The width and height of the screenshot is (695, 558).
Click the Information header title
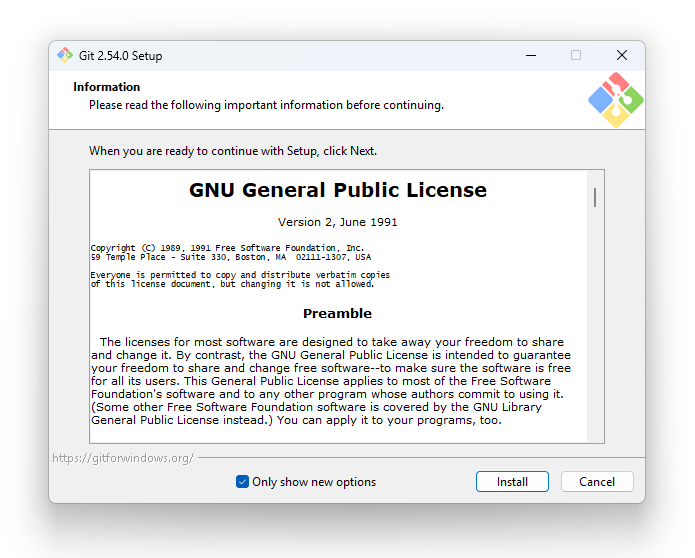[106, 87]
